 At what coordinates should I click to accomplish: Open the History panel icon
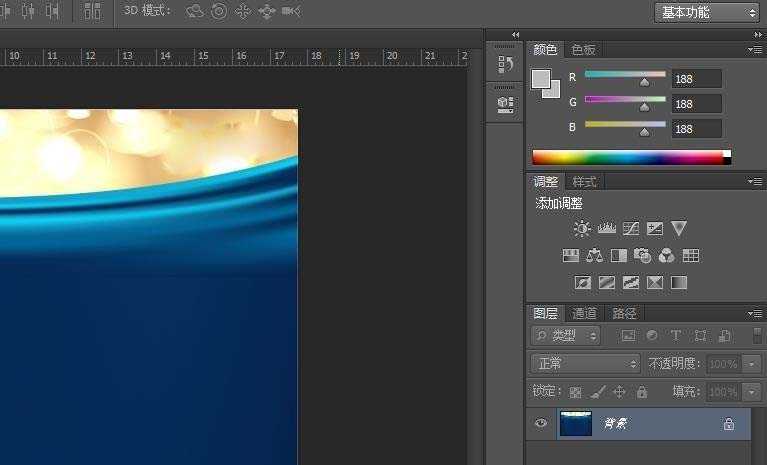[x=505, y=65]
